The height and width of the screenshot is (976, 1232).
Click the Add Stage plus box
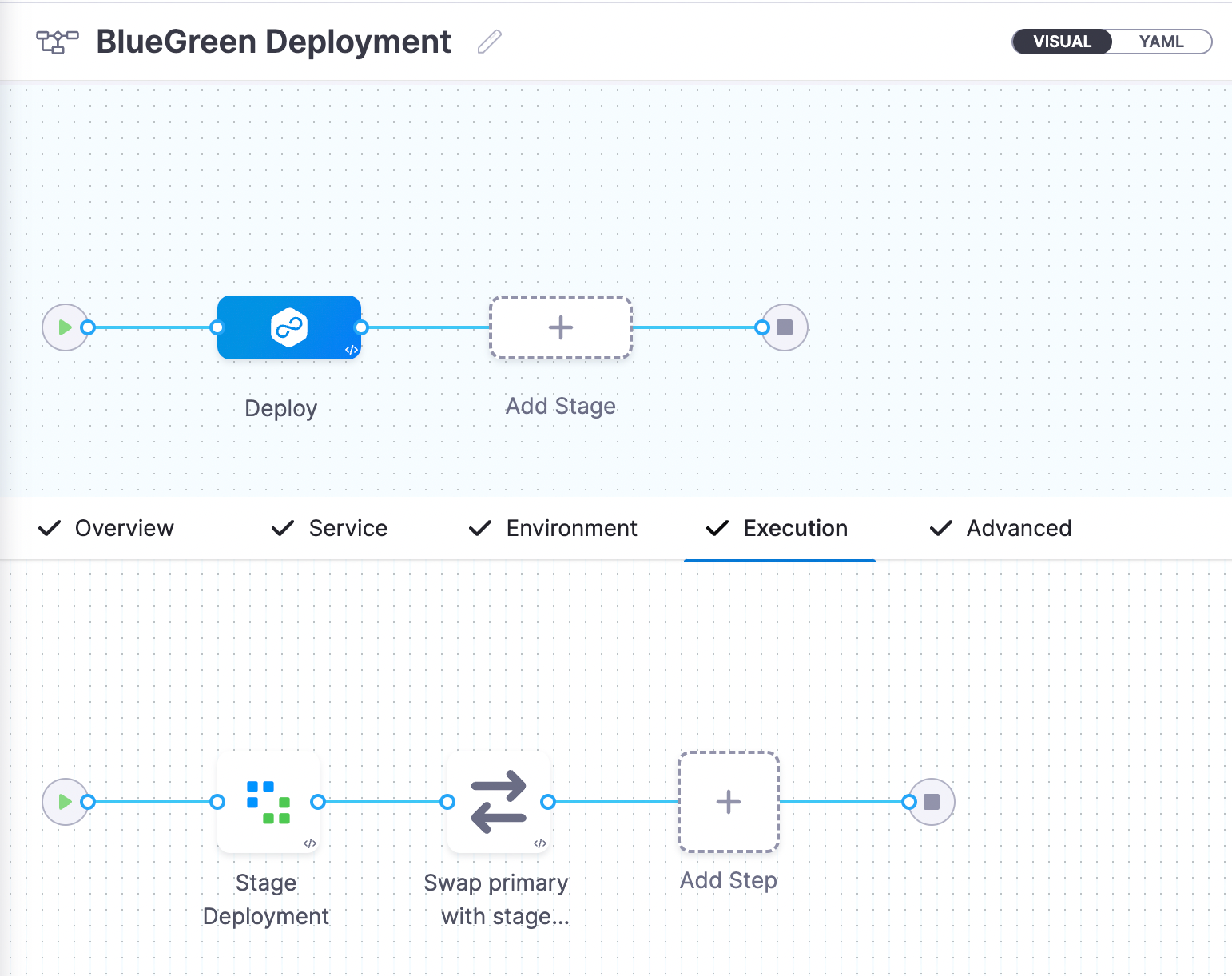561,327
